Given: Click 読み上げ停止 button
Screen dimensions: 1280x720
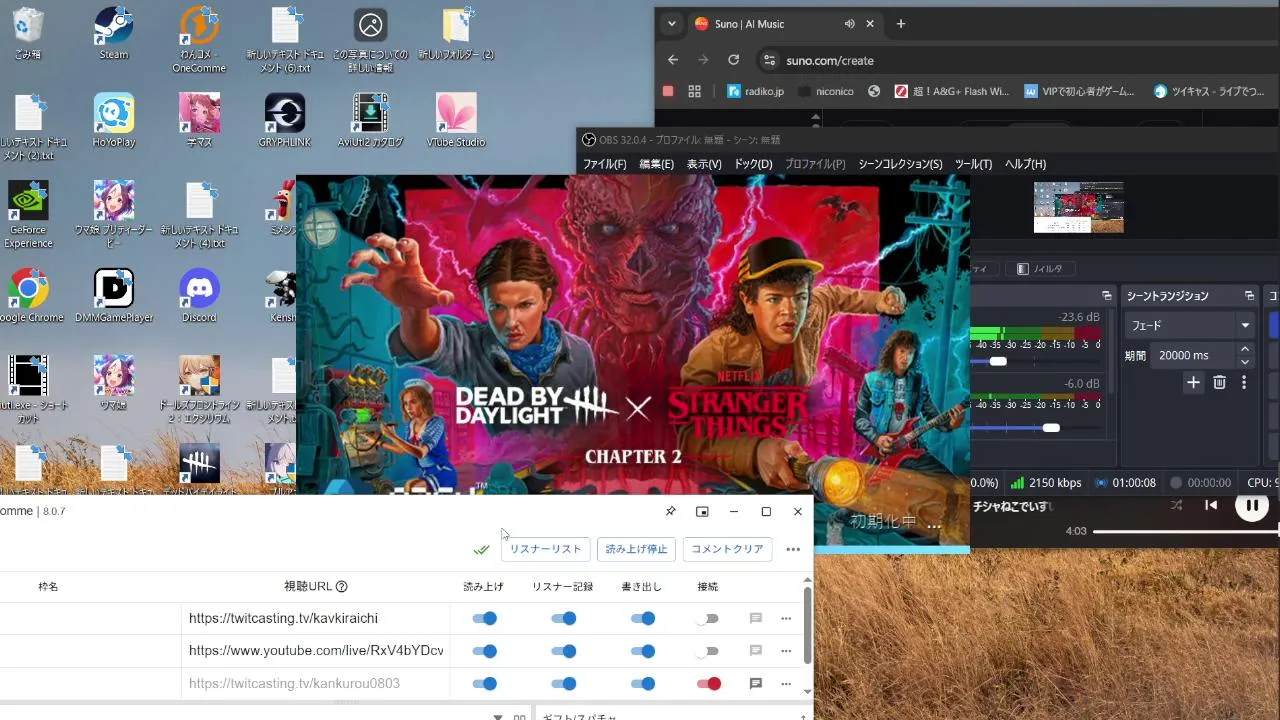Looking at the screenshot, I should [x=636, y=549].
